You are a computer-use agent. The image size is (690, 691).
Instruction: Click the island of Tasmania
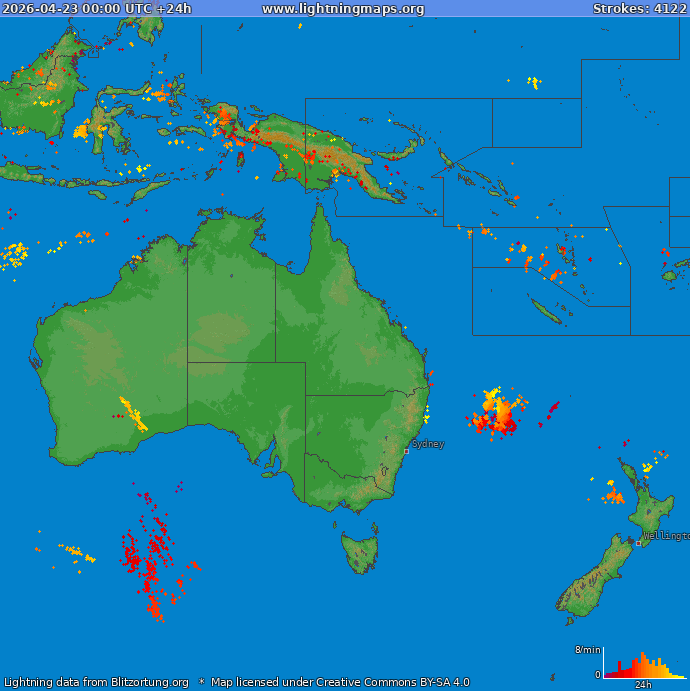(x=360, y=552)
